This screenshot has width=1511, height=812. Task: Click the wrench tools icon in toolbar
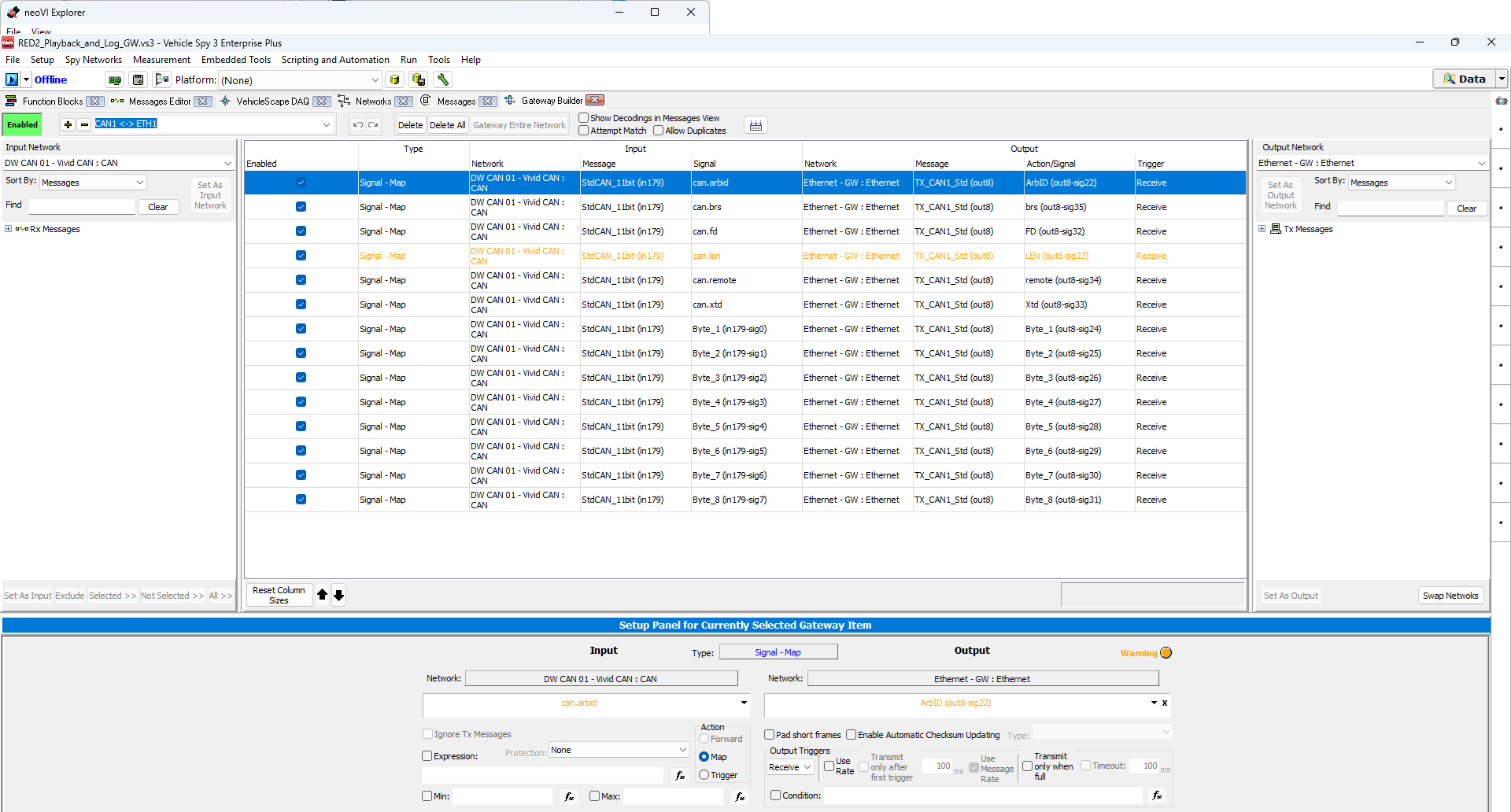coord(443,79)
